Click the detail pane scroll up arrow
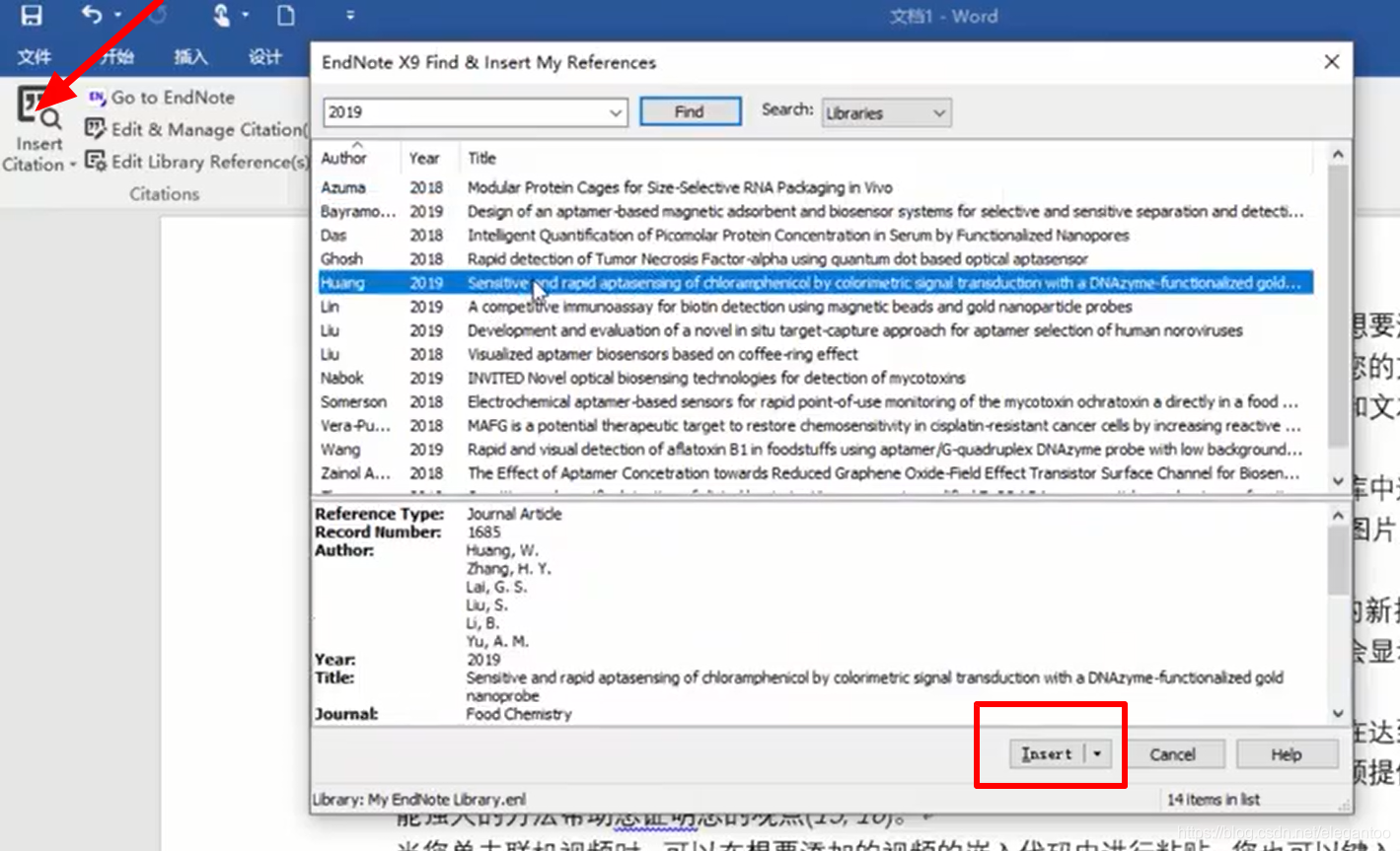The height and width of the screenshot is (851, 1400). pyautogui.click(x=1338, y=515)
